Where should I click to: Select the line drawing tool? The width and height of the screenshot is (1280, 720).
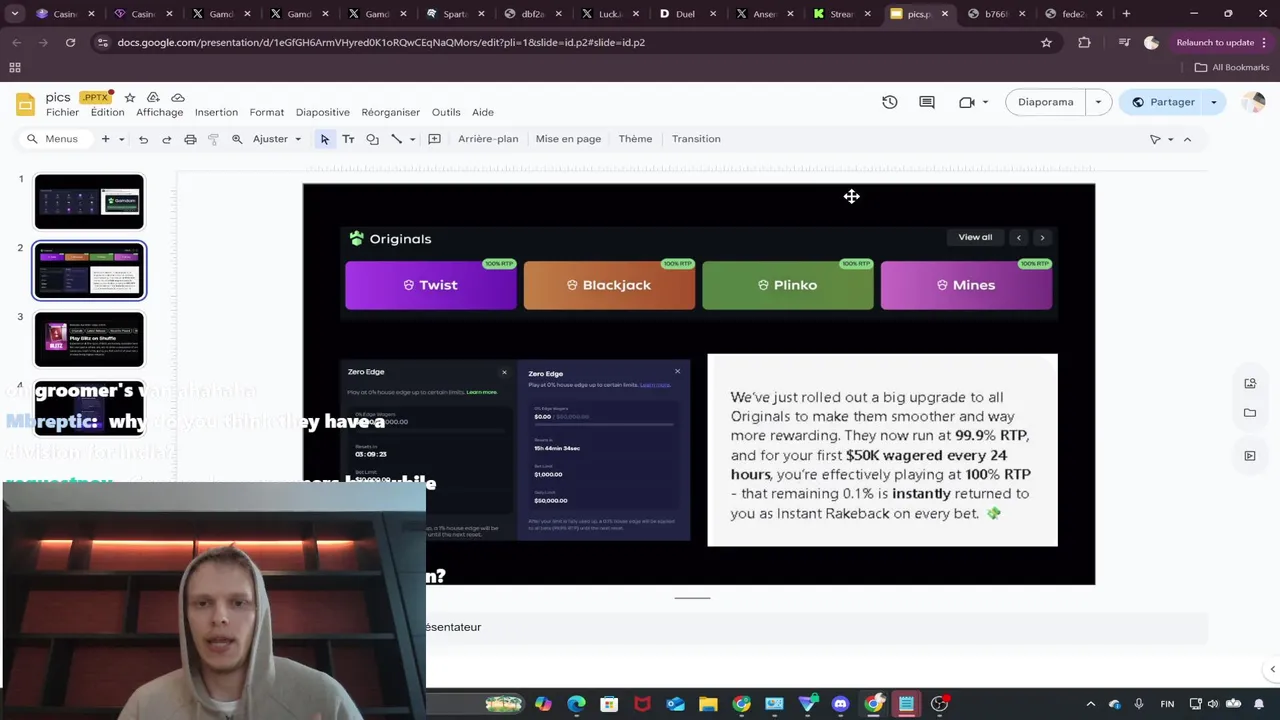tap(396, 139)
